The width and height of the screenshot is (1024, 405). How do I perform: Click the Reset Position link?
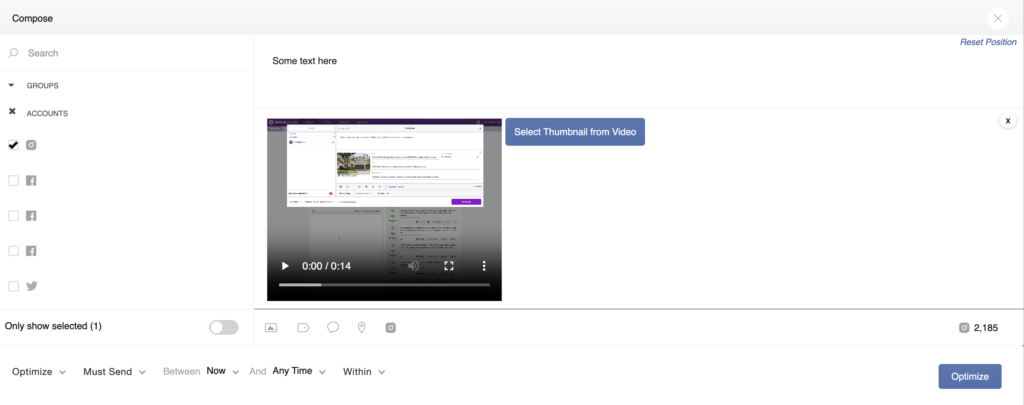pyautogui.click(x=988, y=42)
